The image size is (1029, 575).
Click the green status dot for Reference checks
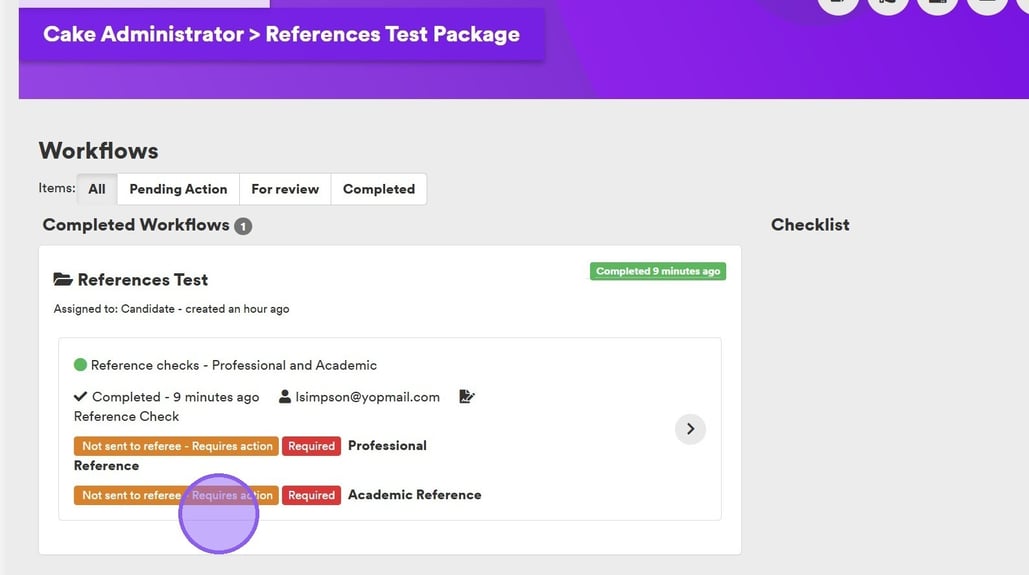[x=81, y=365]
